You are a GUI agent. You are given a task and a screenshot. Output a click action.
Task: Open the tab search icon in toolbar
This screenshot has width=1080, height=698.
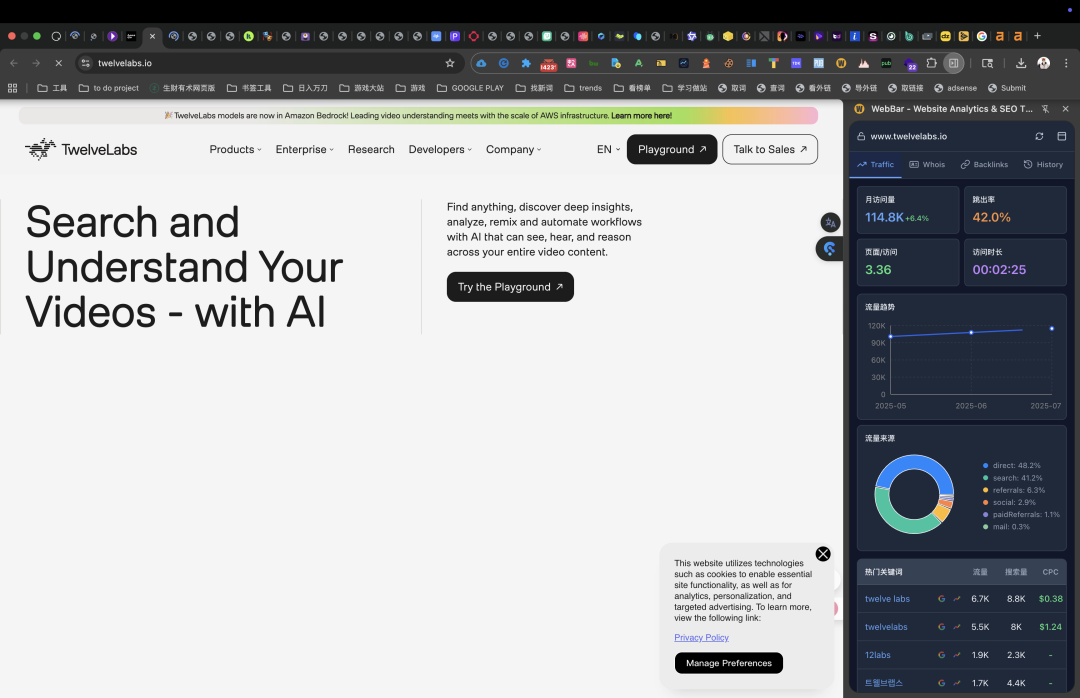click(x=987, y=63)
